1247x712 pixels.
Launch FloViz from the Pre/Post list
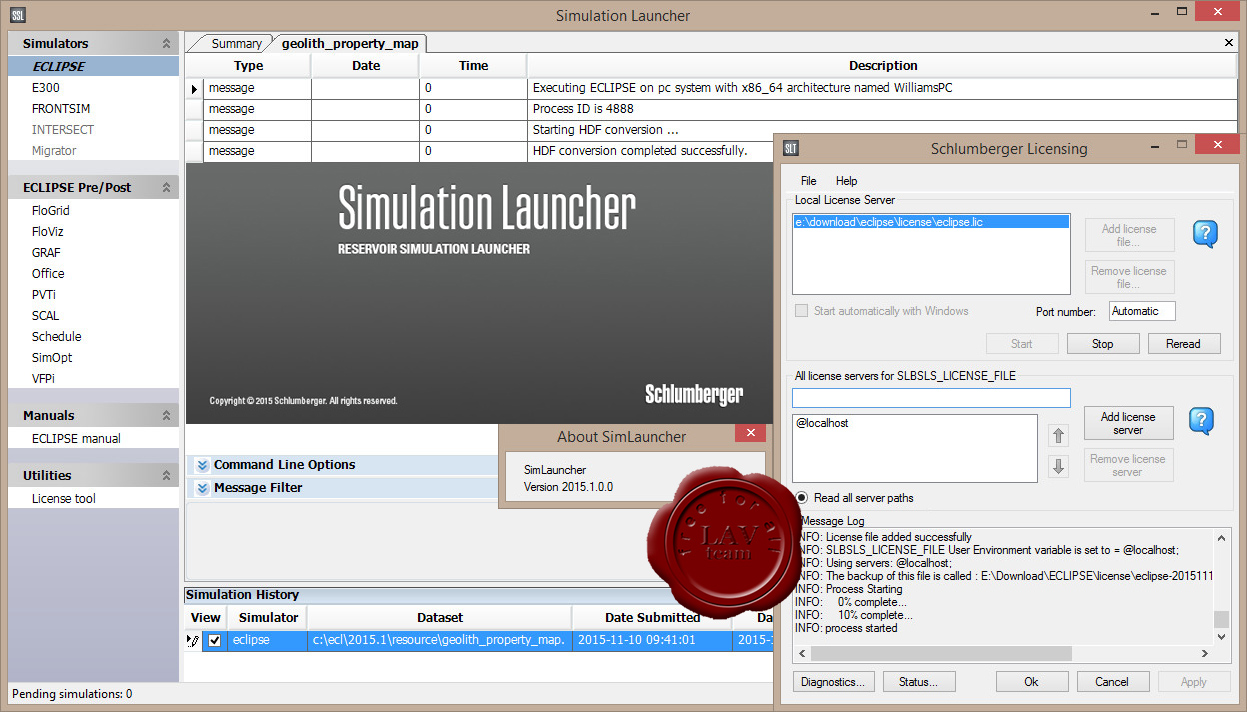tap(48, 232)
